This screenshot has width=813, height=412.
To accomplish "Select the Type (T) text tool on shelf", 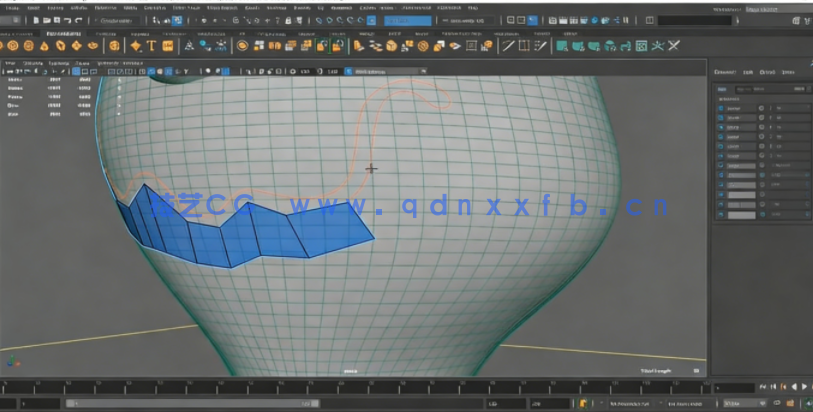I will [152, 45].
